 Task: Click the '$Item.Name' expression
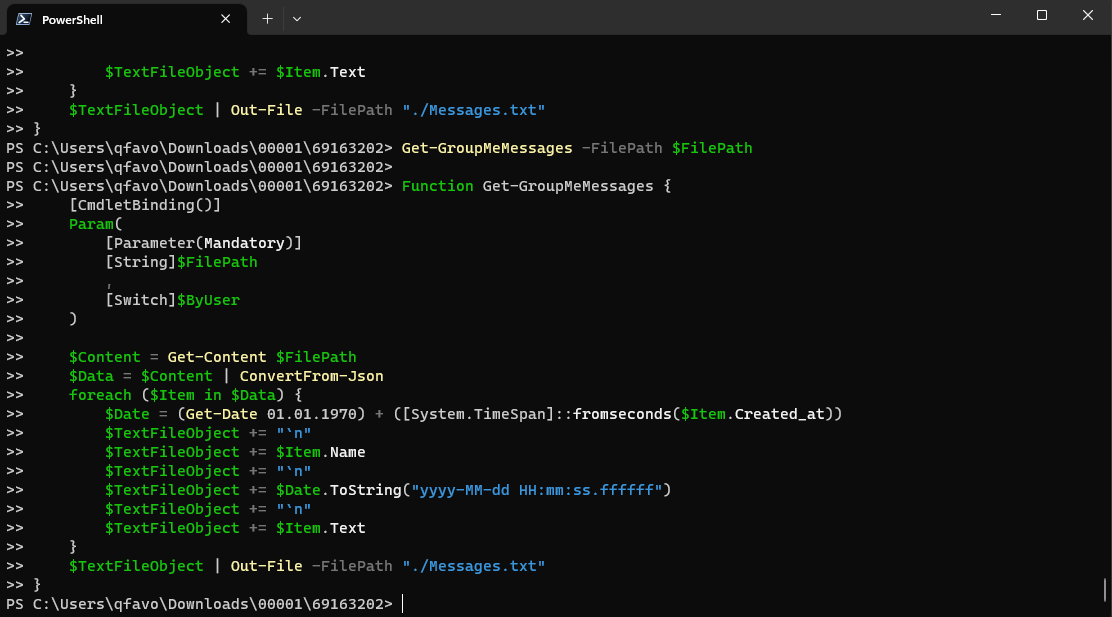tap(321, 452)
